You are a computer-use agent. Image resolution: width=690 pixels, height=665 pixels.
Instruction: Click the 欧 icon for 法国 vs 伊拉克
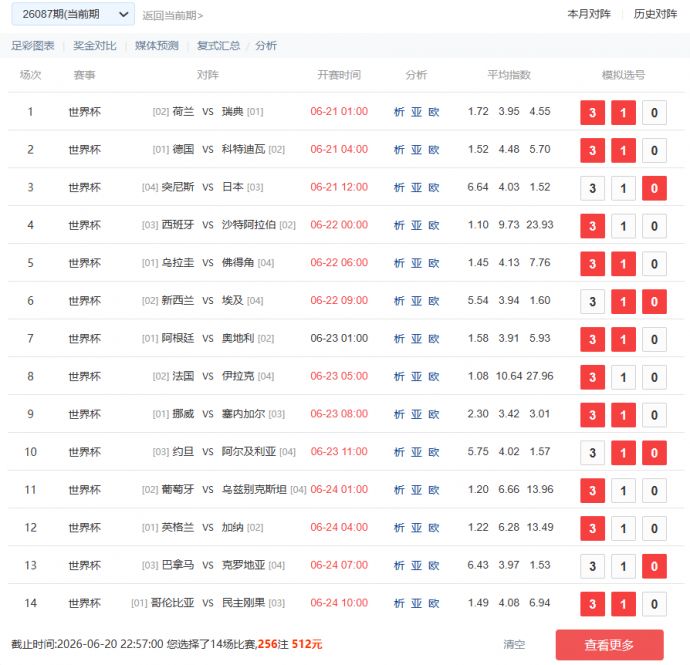coord(434,376)
